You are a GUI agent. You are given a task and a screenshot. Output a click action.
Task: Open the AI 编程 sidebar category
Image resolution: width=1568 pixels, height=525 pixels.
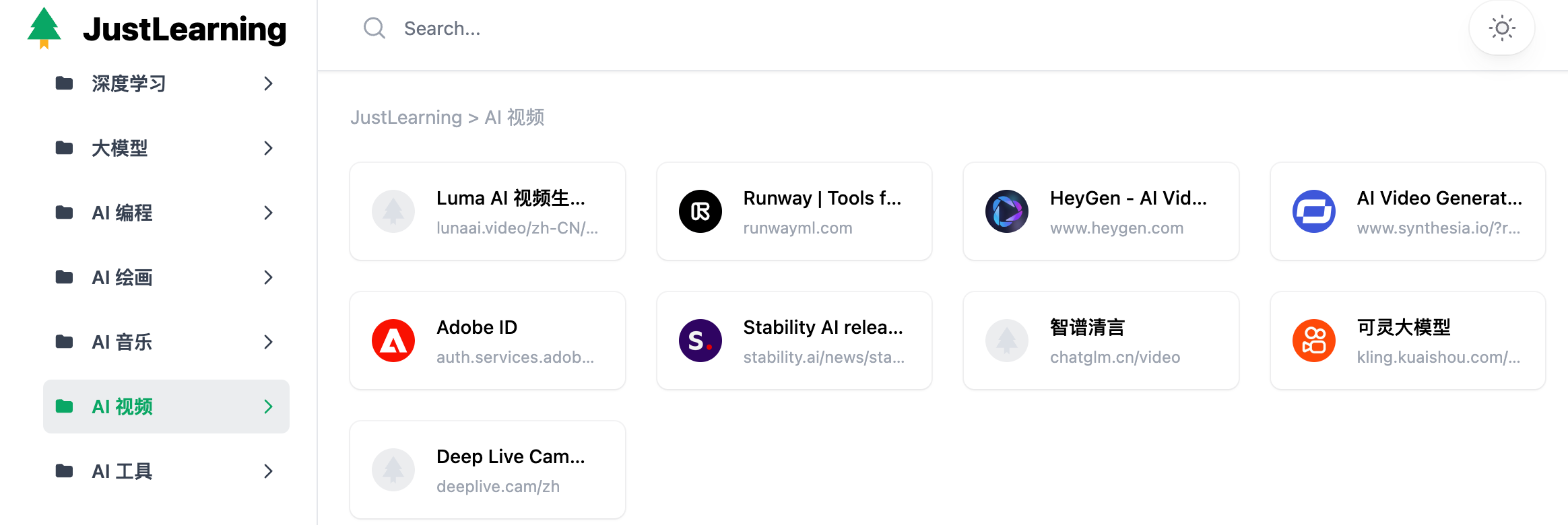(x=123, y=213)
